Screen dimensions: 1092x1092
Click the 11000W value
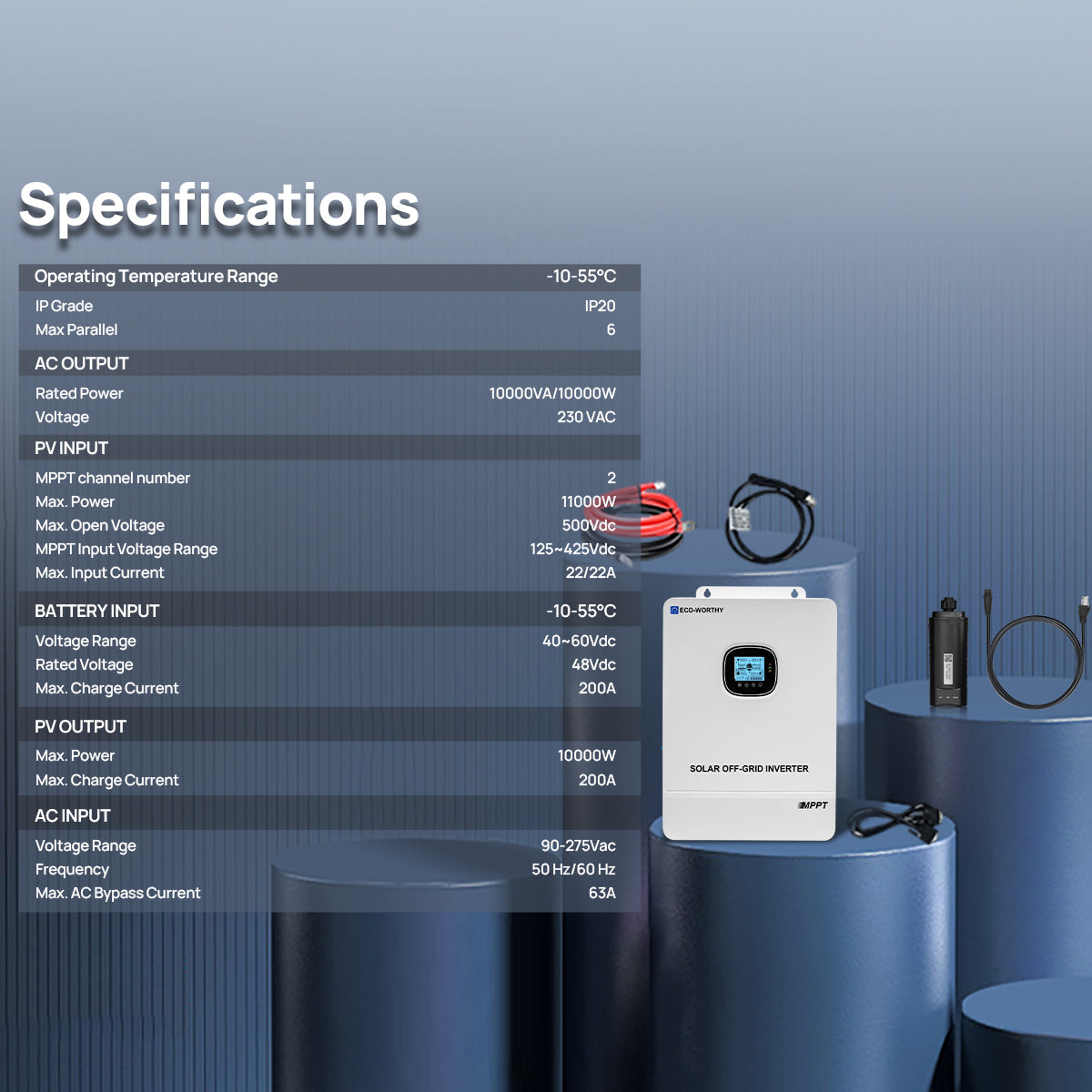[x=588, y=501]
